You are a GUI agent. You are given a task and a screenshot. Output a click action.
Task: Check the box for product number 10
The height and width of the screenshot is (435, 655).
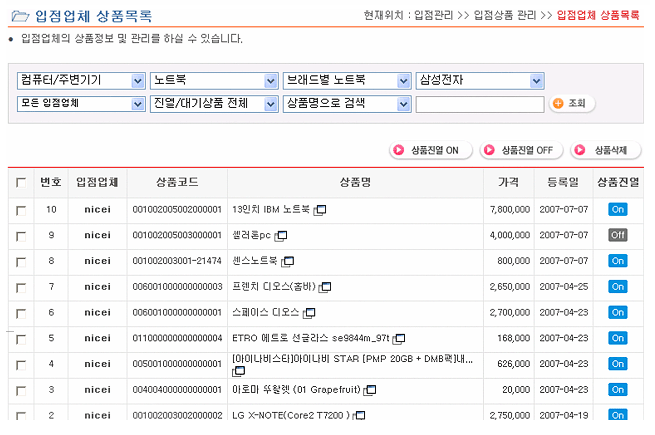21,210
